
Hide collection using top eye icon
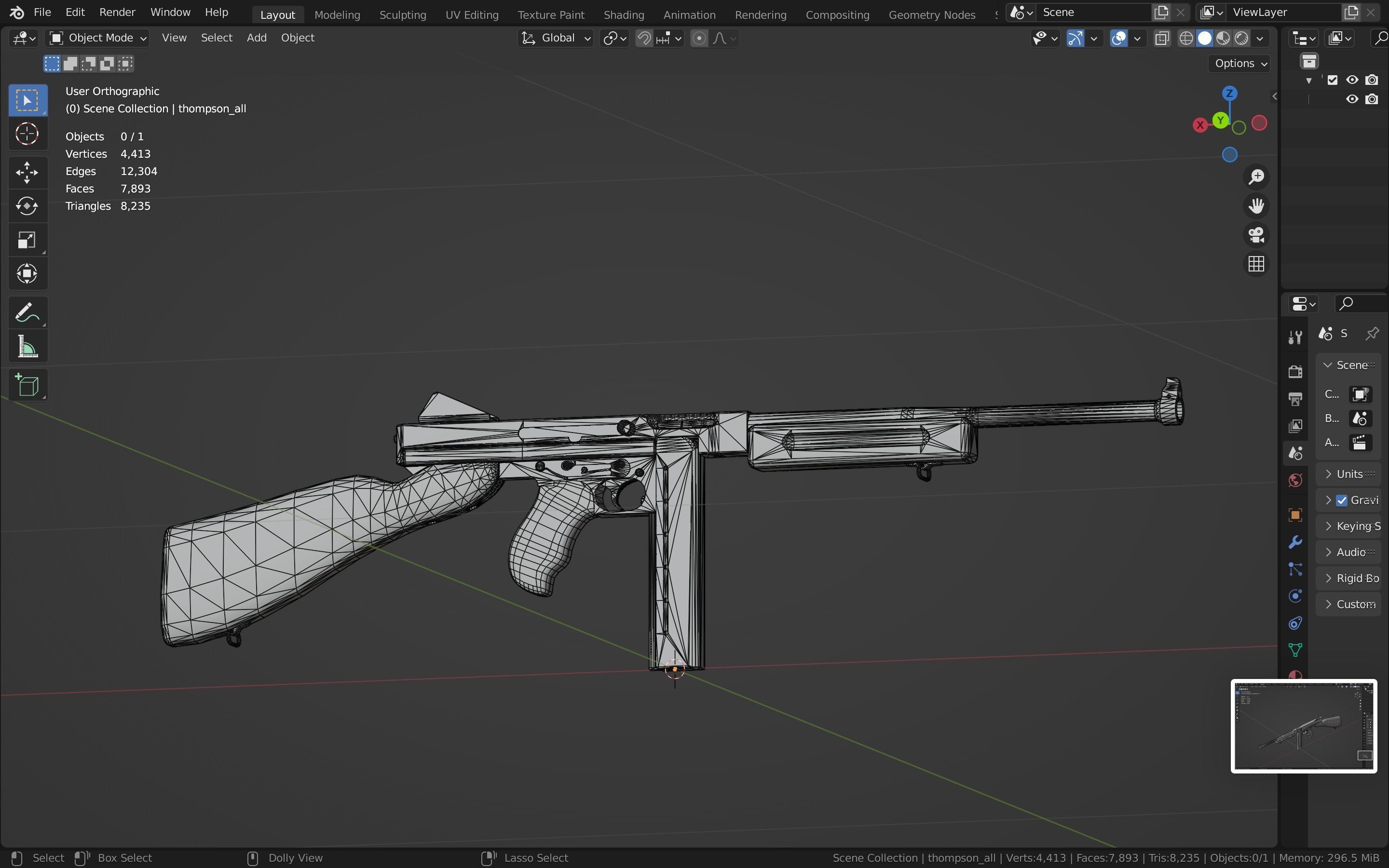[1352, 80]
